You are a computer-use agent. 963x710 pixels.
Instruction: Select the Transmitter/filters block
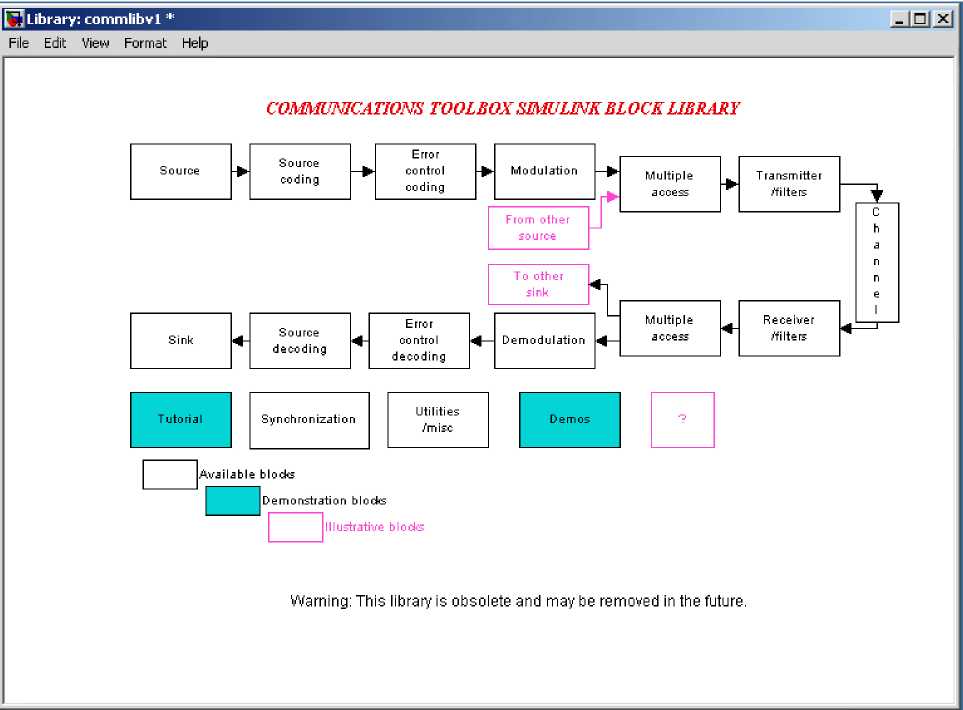point(789,184)
